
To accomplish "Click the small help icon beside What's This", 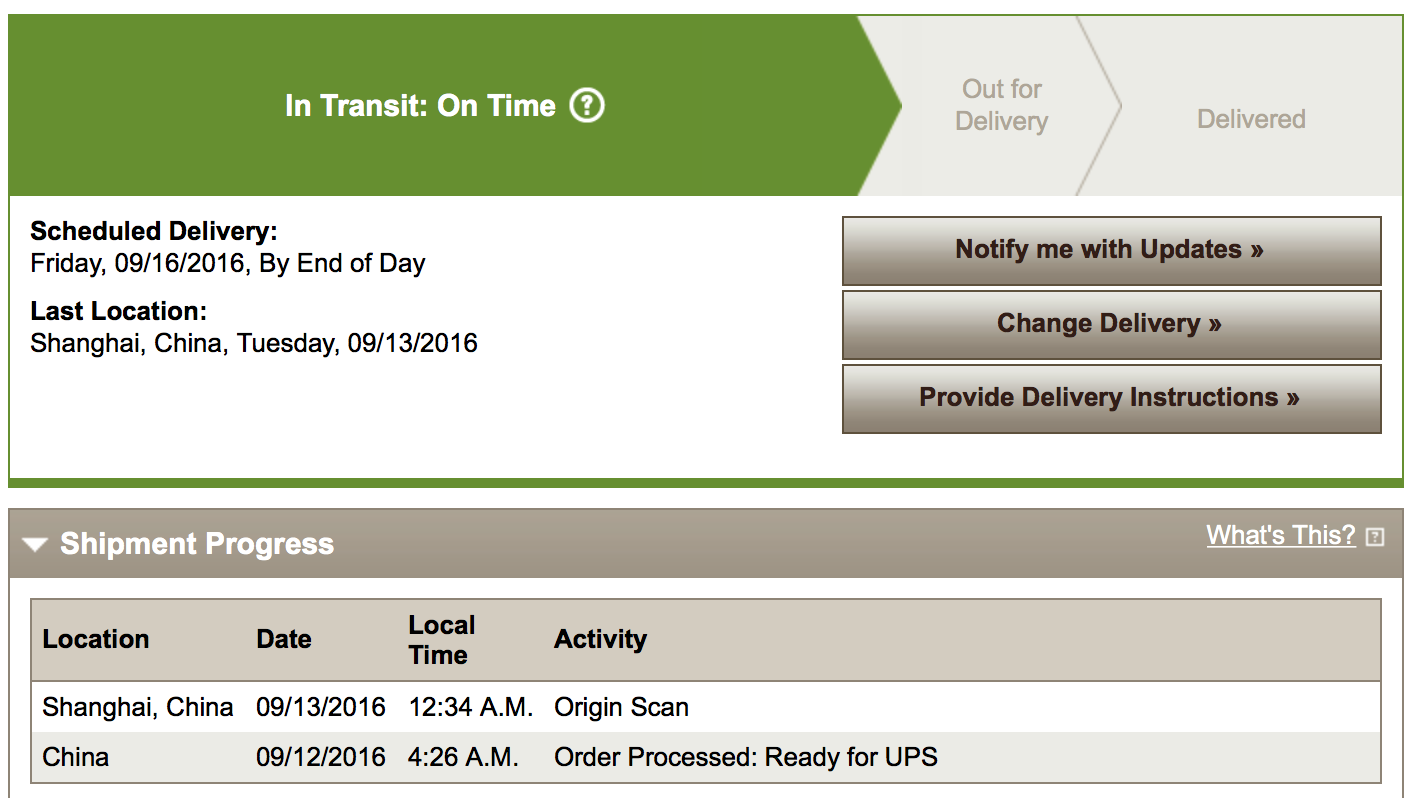I will tap(1375, 537).
